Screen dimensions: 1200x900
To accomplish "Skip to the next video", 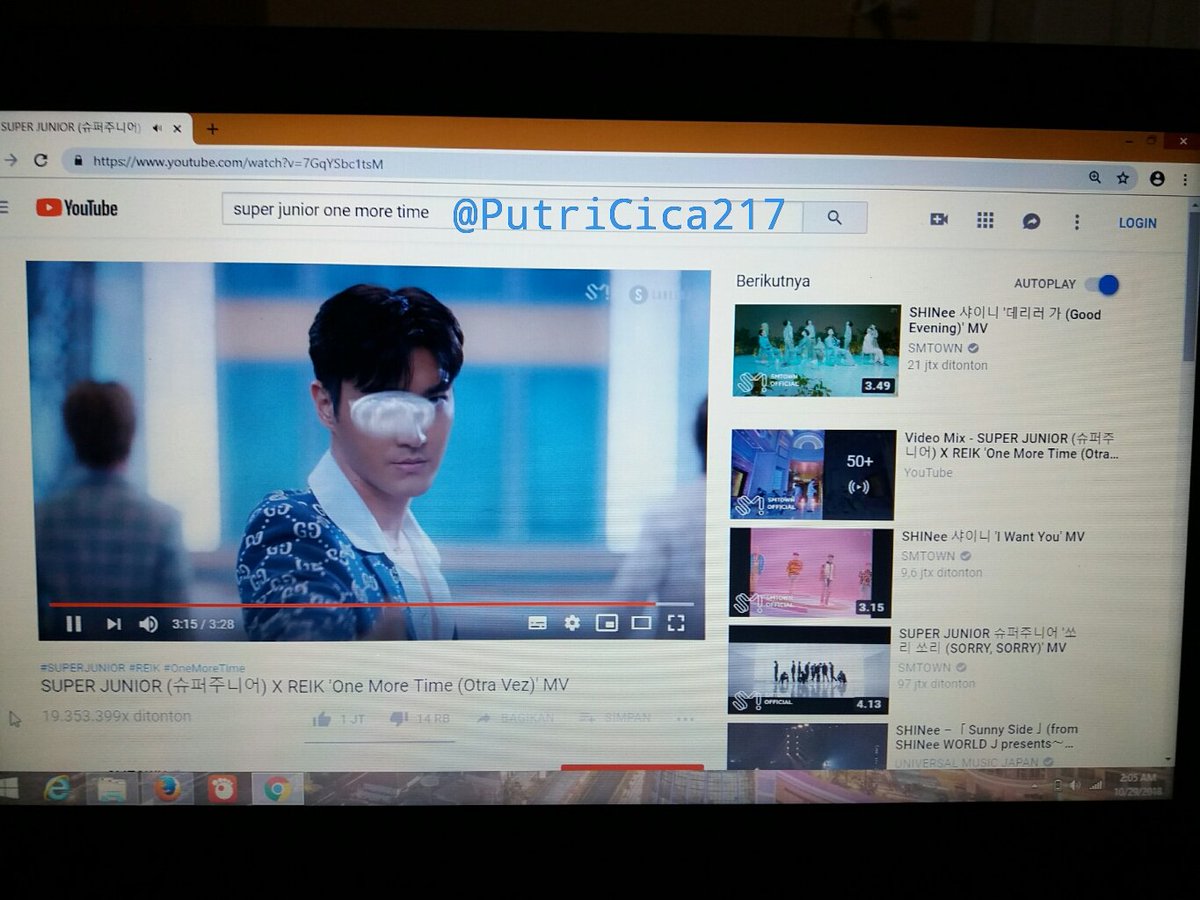I will coord(114,624).
